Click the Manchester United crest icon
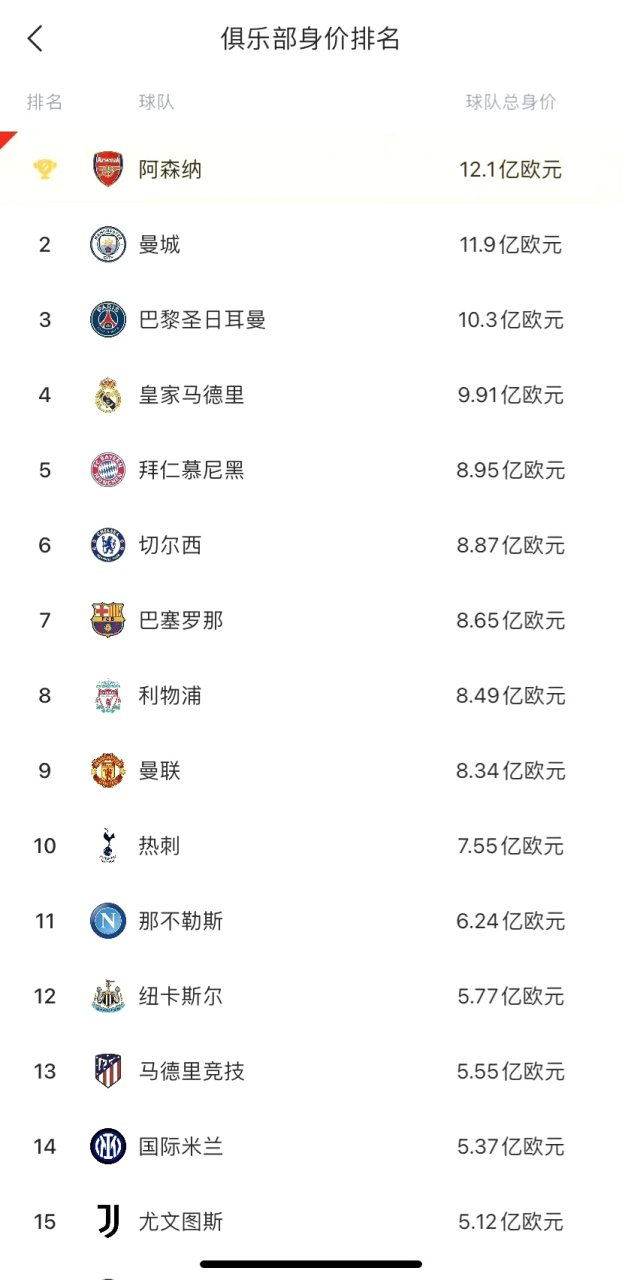This screenshot has height=1280, width=622. click(x=108, y=770)
